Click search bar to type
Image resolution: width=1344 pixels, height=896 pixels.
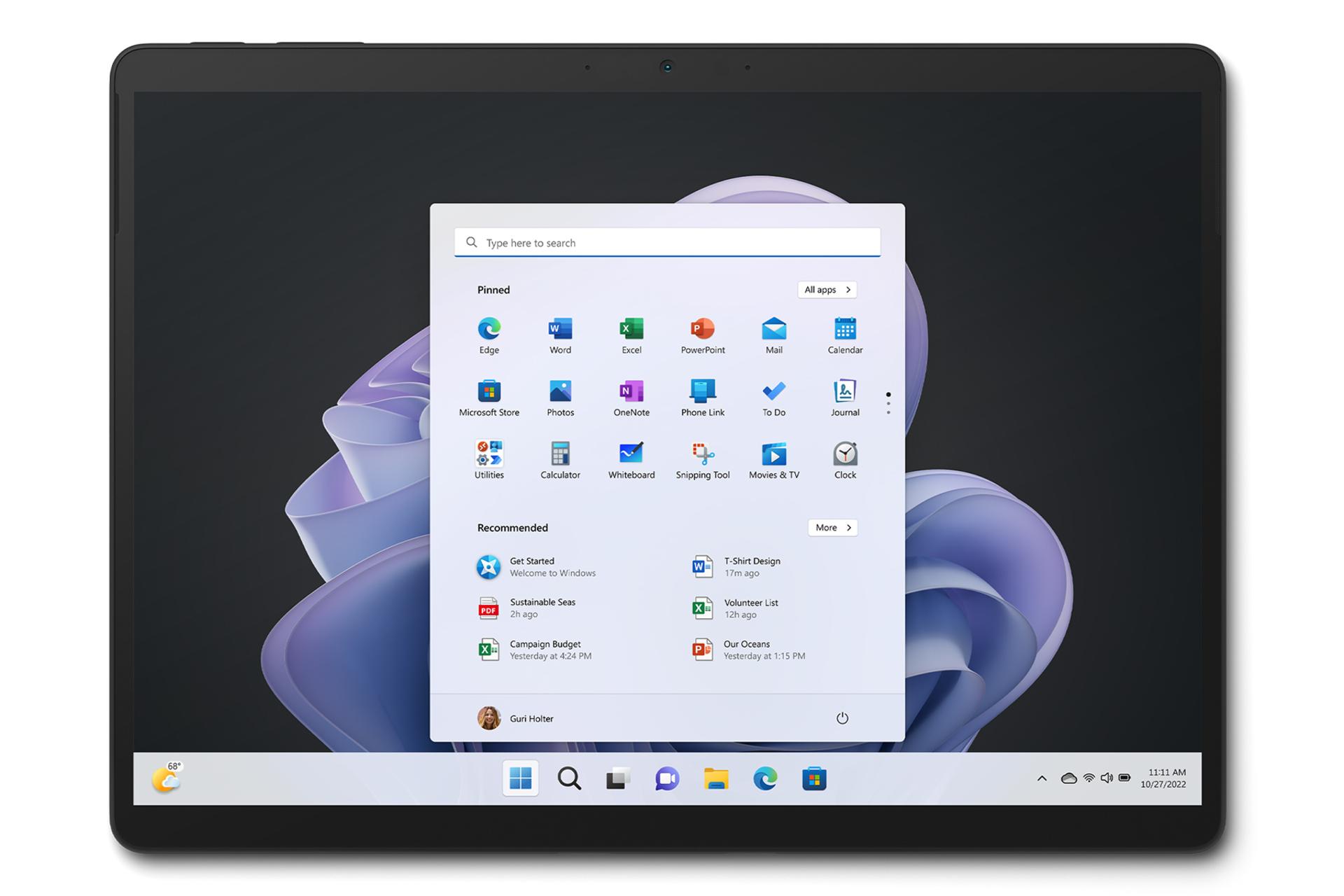pyautogui.click(x=669, y=242)
